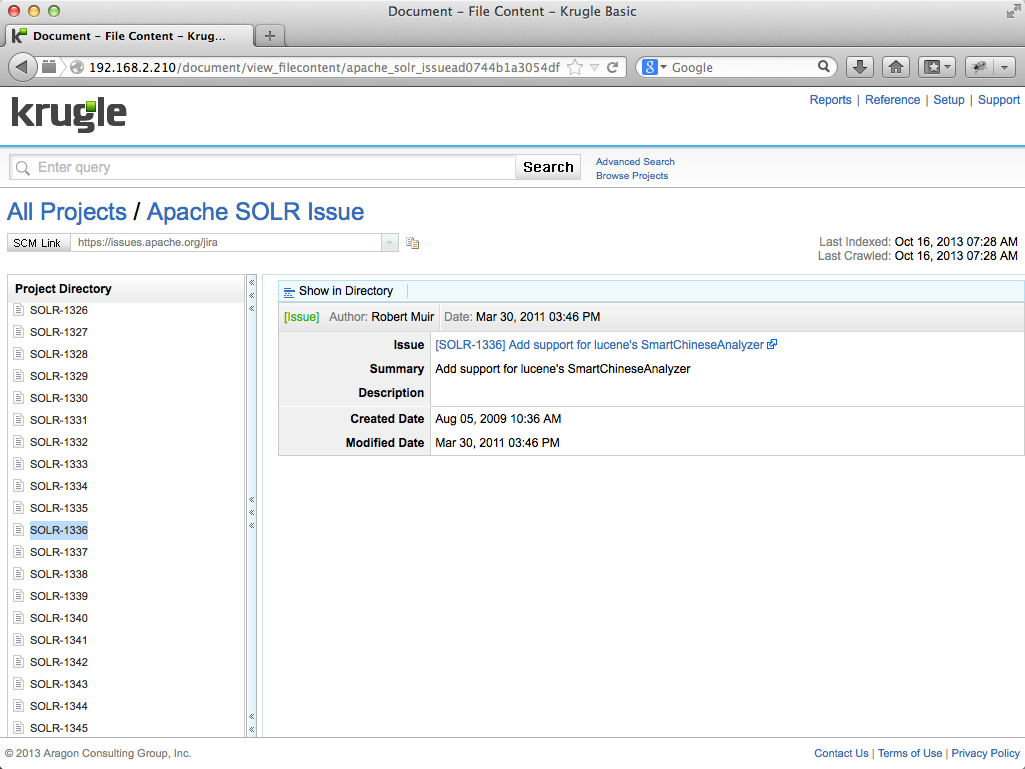
Task: Open Advanced Search
Action: (x=635, y=162)
